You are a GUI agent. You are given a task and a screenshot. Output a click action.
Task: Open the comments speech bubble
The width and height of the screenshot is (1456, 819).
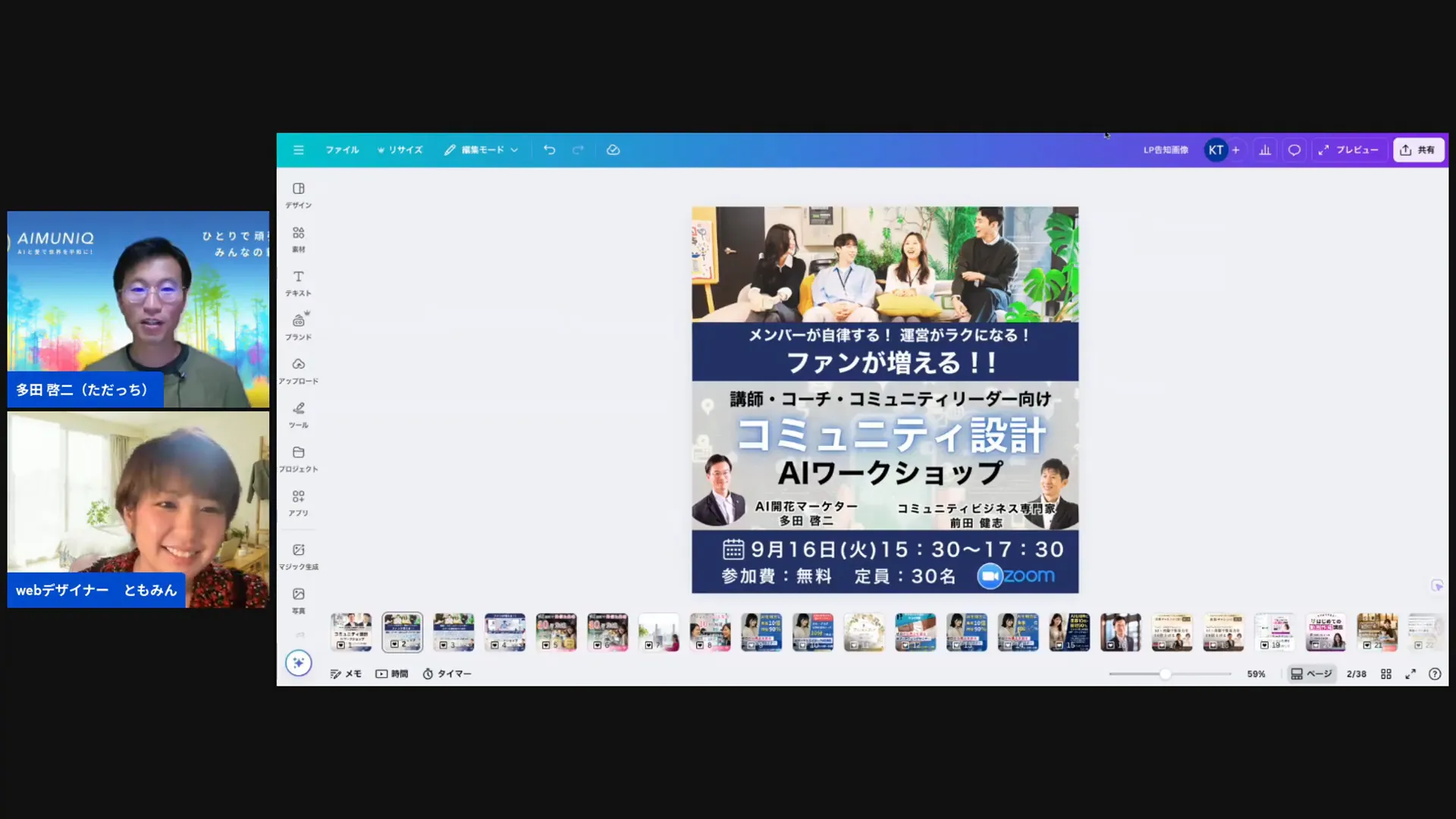pyautogui.click(x=1294, y=150)
